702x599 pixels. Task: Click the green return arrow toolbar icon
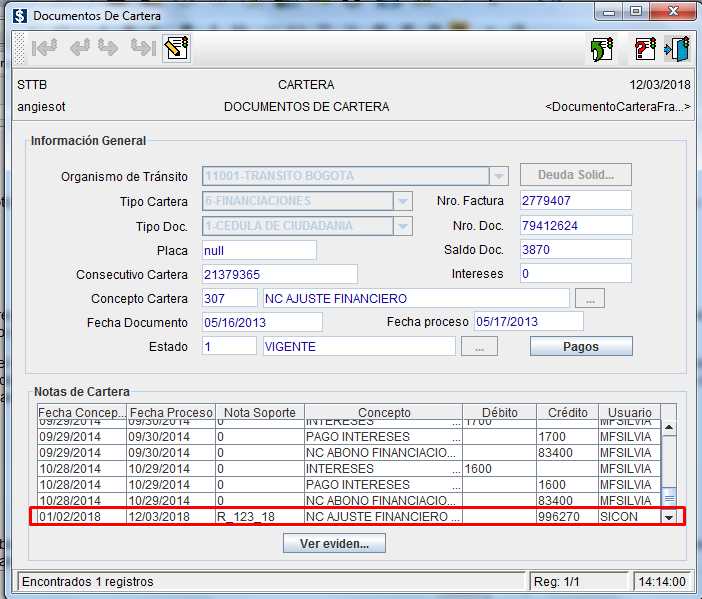(601, 49)
